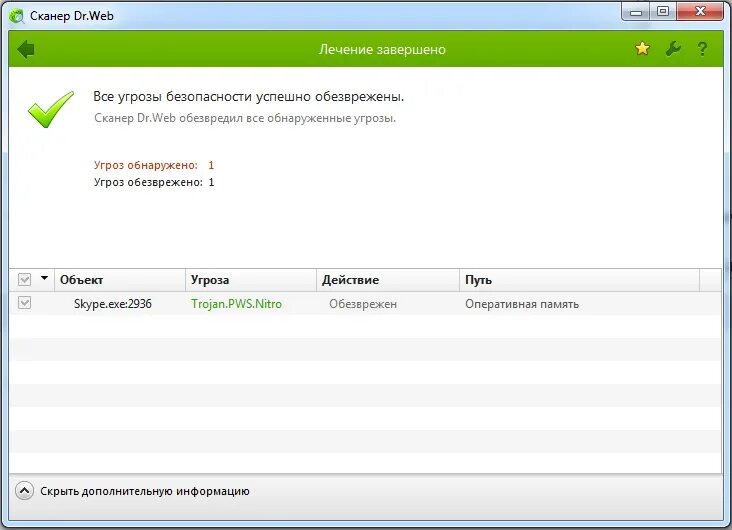Maximize the Сканер Dr.Web window
732x530 pixels.
pyautogui.click(x=662, y=11)
